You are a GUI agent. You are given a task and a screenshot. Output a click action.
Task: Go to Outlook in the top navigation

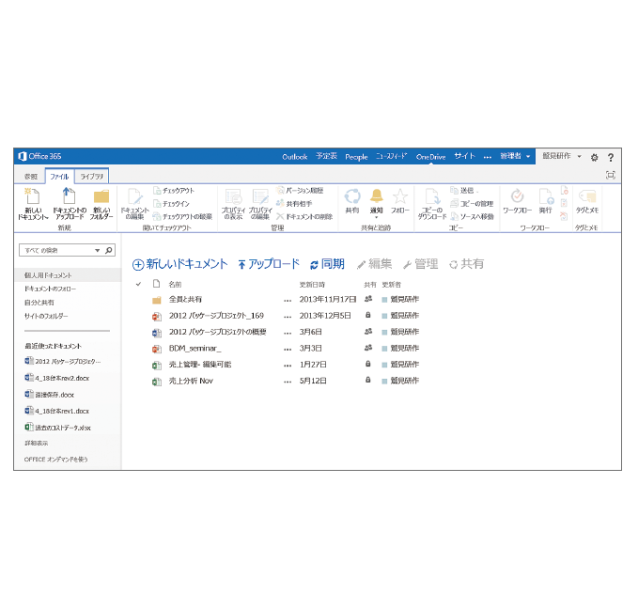coord(295,157)
